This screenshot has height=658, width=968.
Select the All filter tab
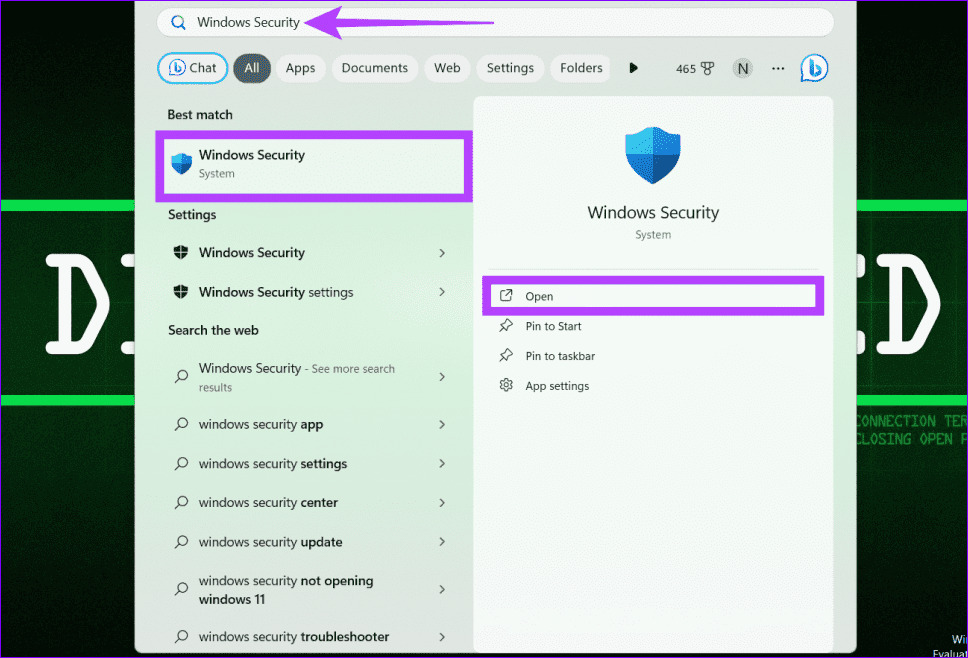pos(252,68)
